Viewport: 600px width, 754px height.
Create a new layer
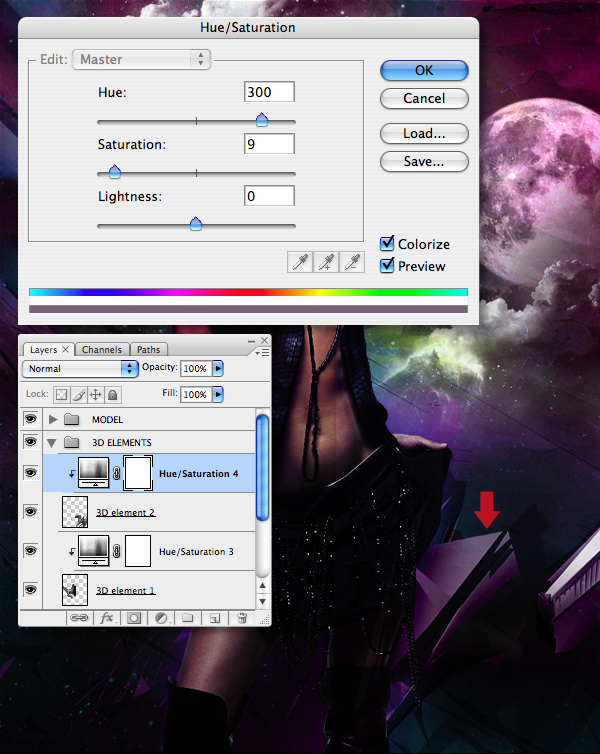(x=215, y=618)
